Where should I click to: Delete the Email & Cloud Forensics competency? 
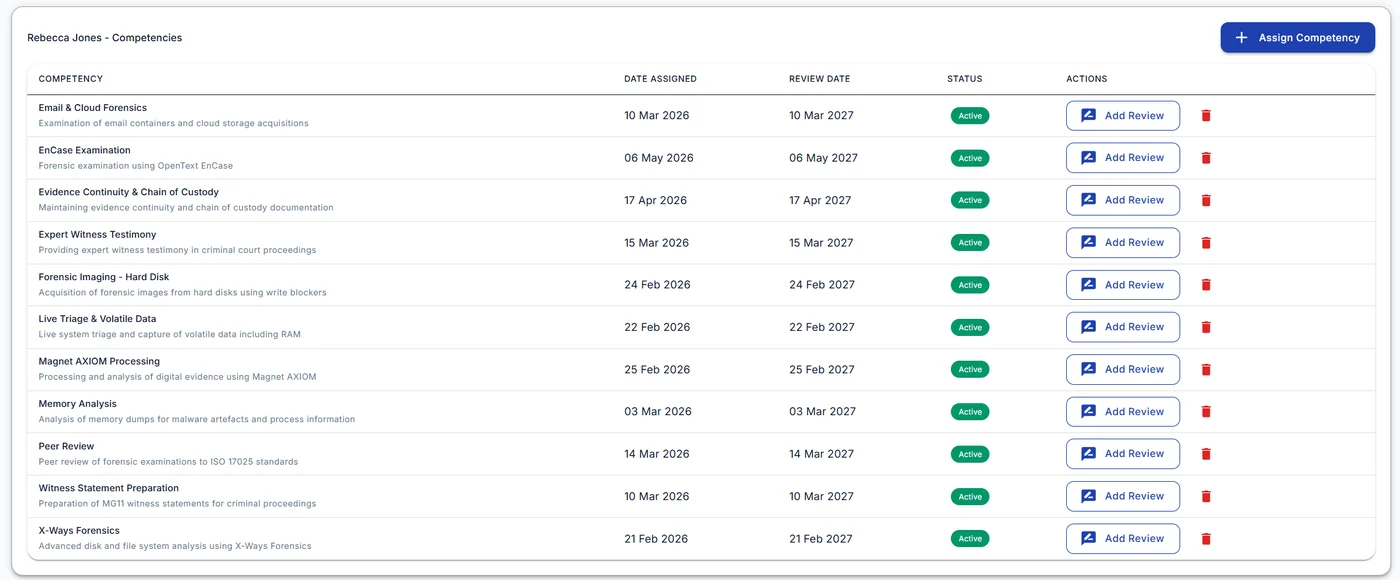(x=1205, y=116)
